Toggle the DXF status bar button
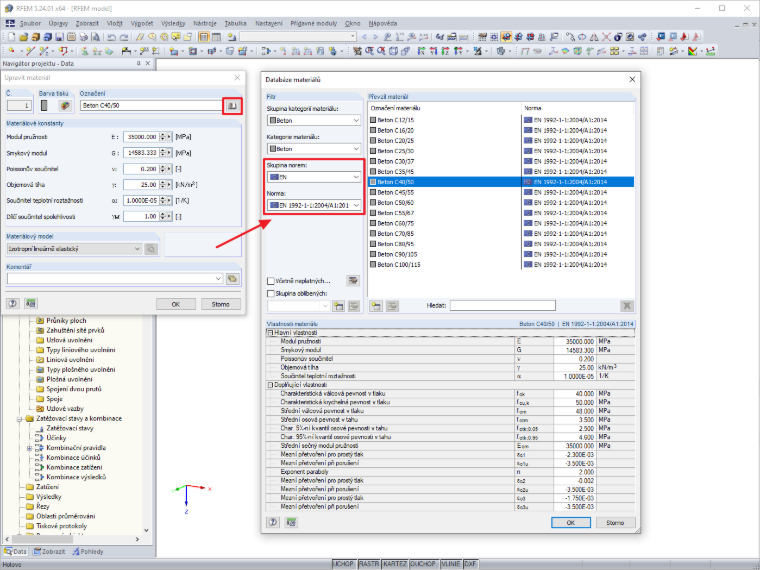Screen dimensions: 760x570 click(470, 564)
